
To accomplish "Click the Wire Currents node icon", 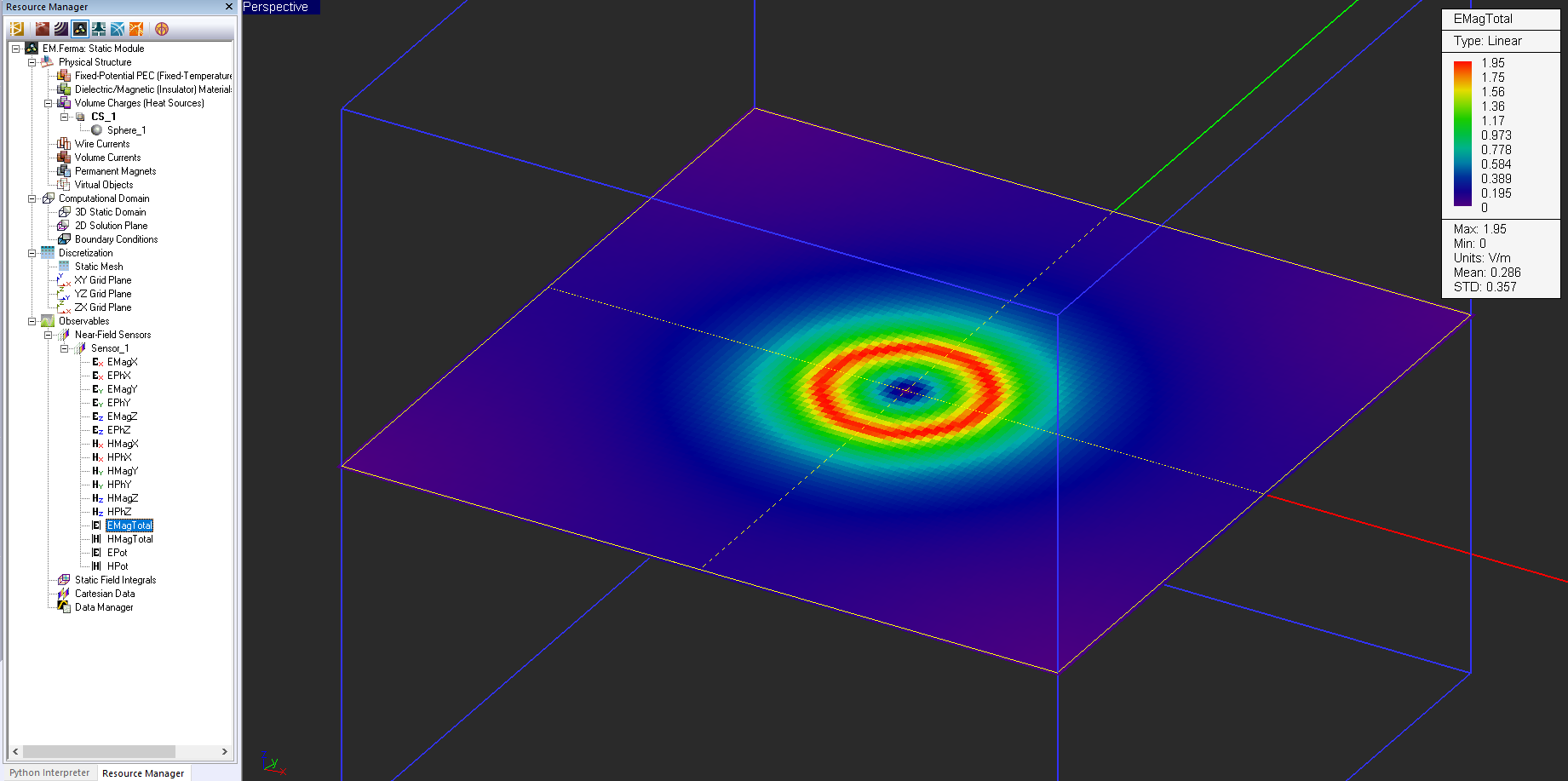I will [x=64, y=144].
